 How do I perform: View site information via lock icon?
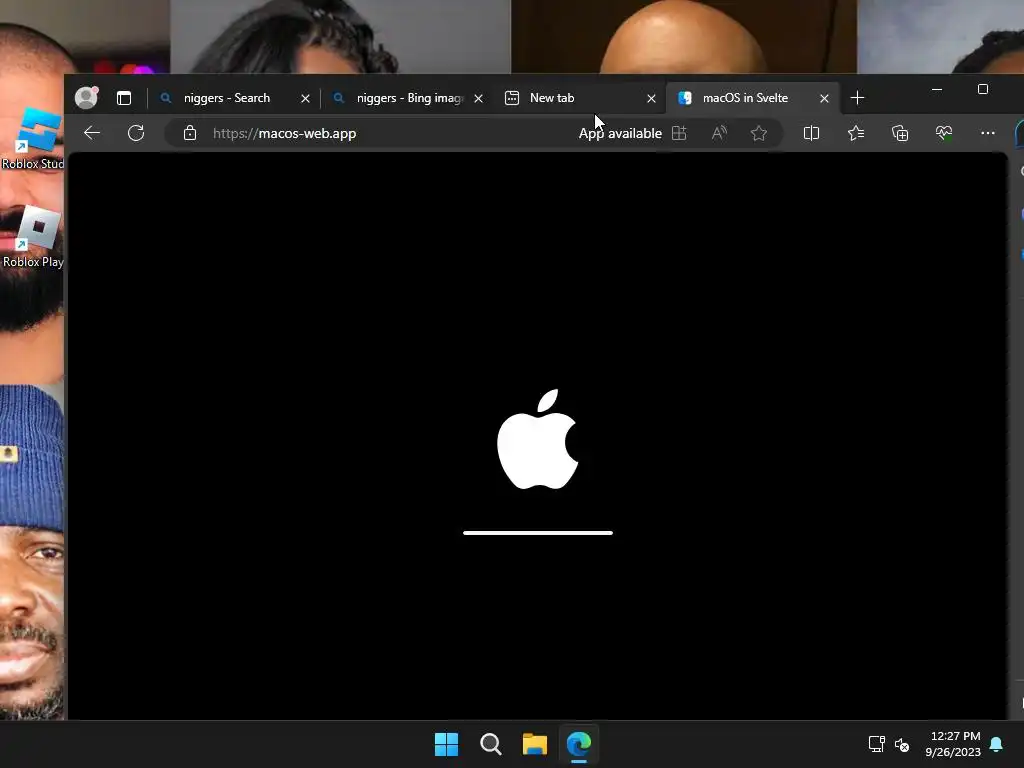[x=190, y=133]
